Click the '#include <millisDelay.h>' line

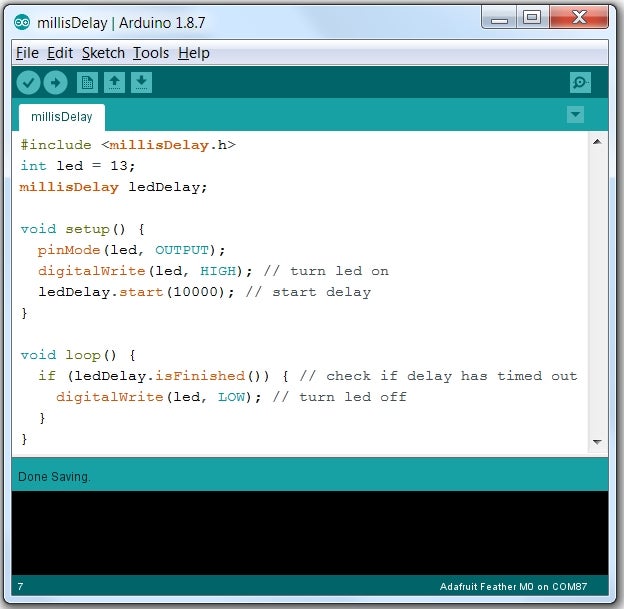click(128, 145)
